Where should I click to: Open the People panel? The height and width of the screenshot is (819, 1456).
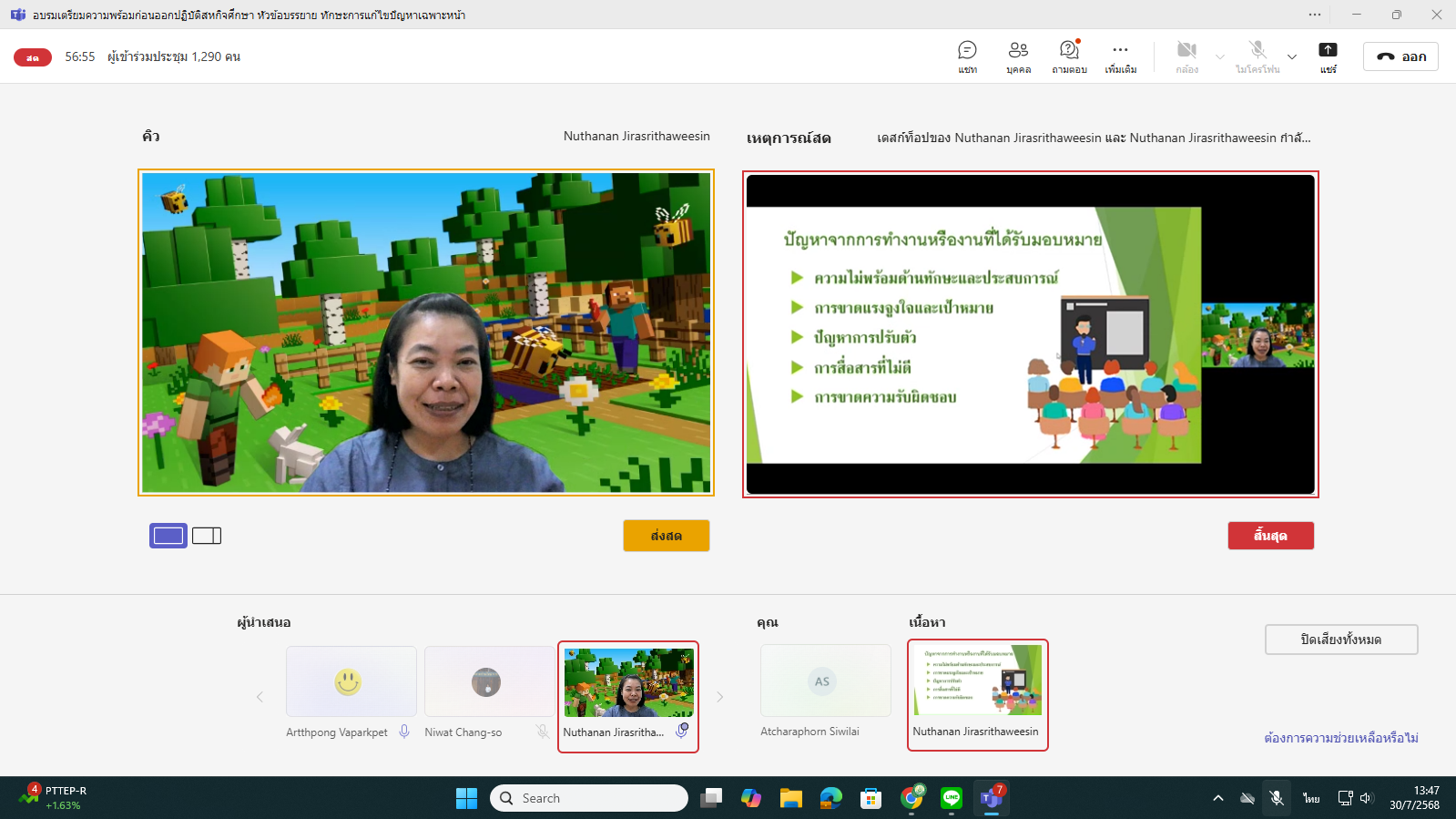(1018, 56)
